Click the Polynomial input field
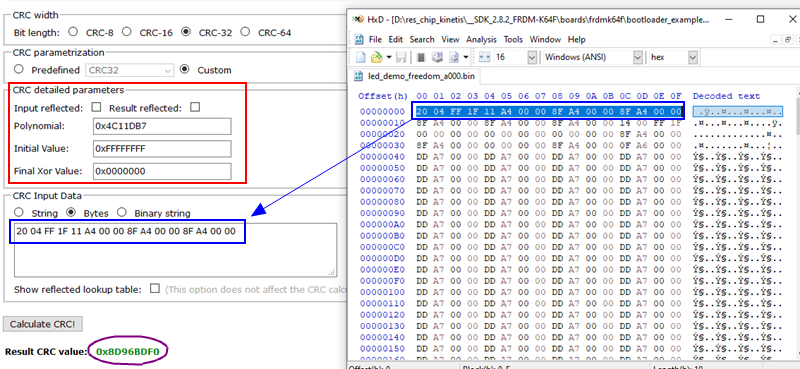 pos(162,126)
